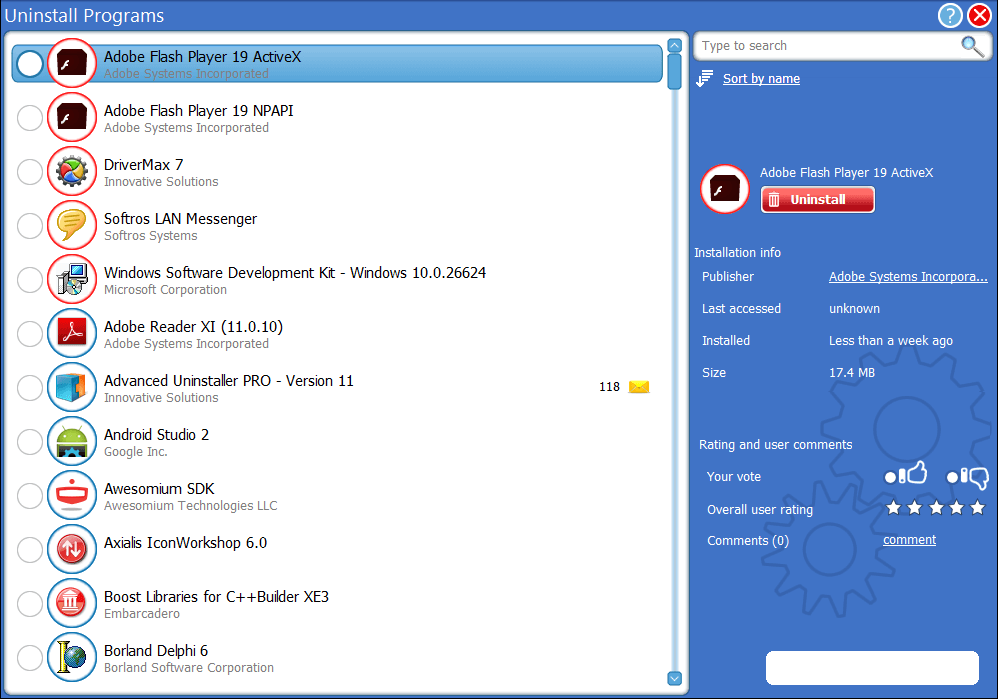Click the Softros LAN Messenger icon
The image size is (998, 699).
coord(72,226)
